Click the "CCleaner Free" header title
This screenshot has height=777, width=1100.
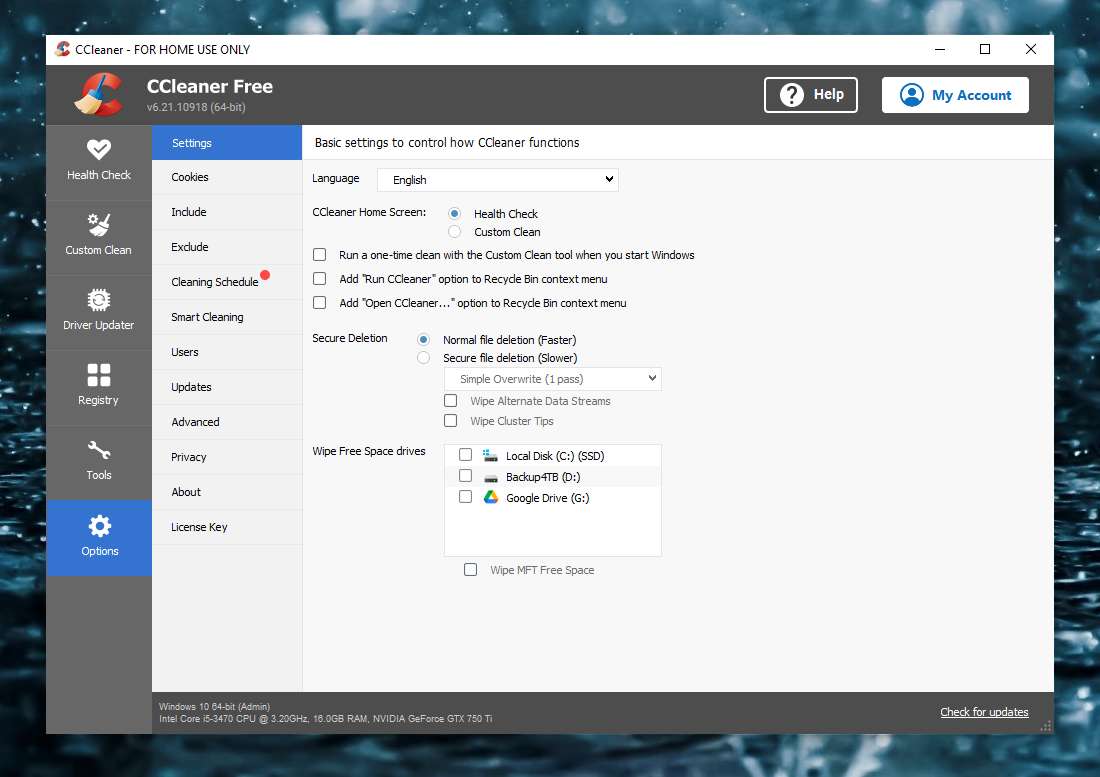pos(210,87)
